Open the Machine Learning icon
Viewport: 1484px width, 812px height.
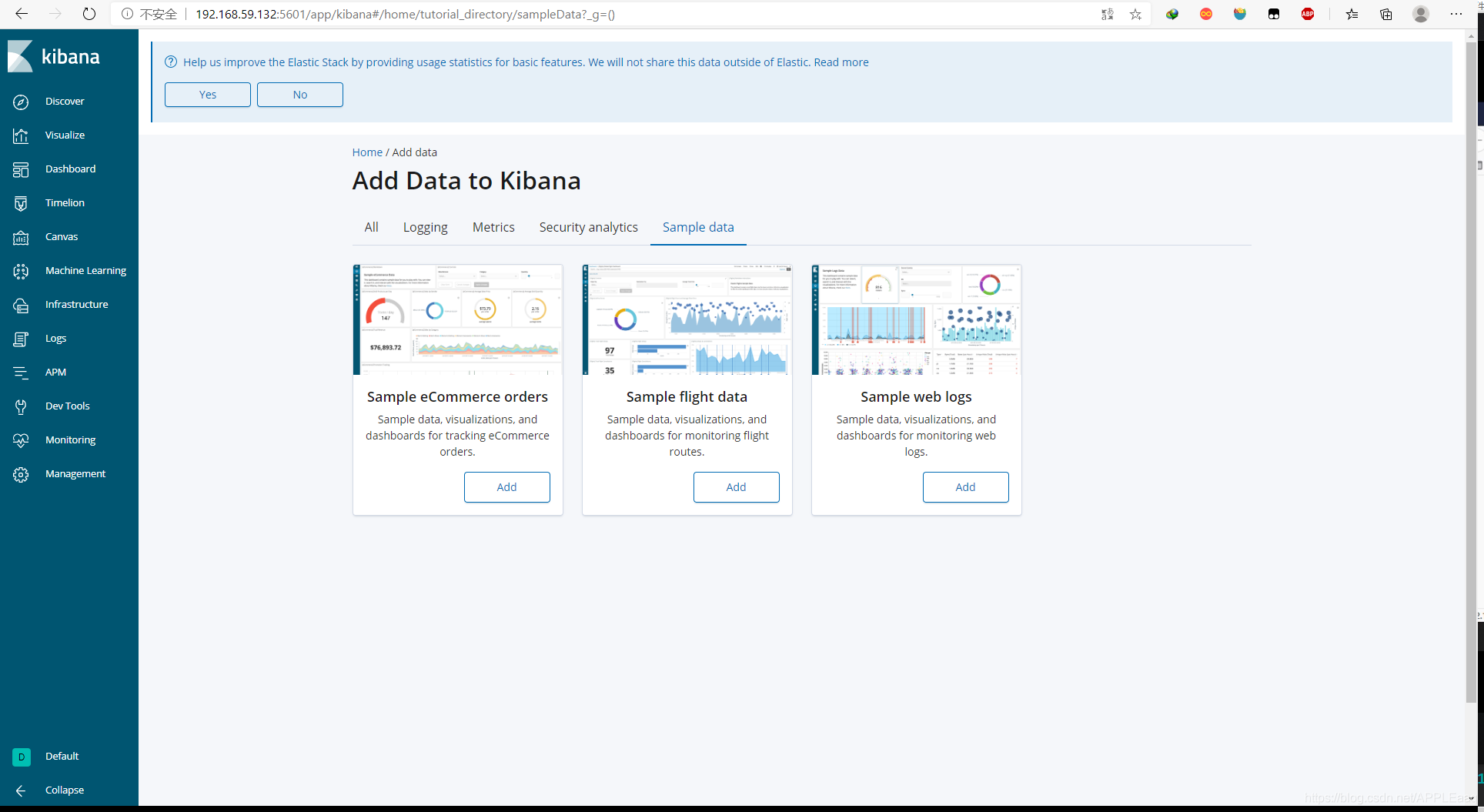21,271
